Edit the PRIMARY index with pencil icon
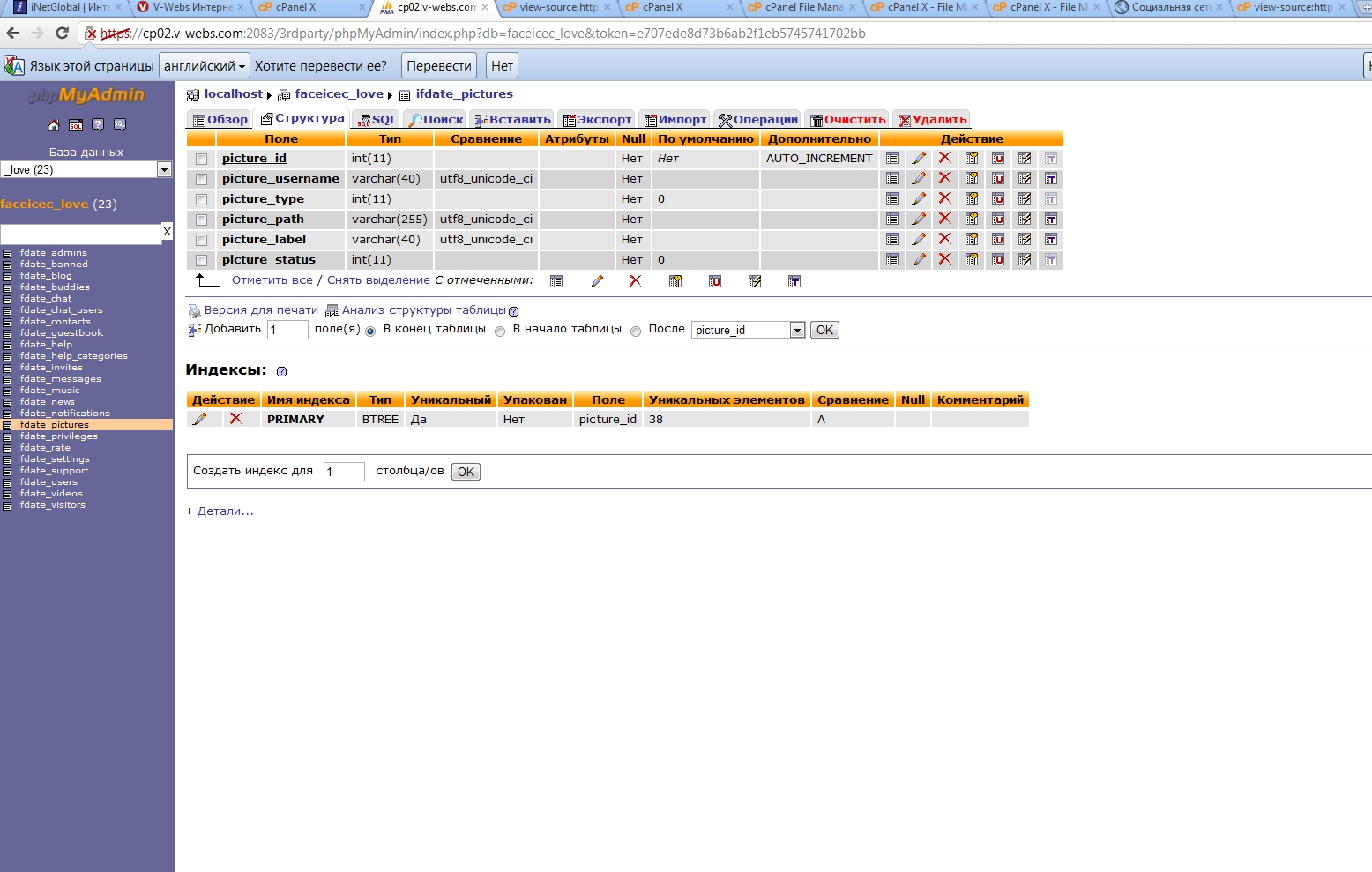The height and width of the screenshot is (872, 1372). [x=200, y=419]
